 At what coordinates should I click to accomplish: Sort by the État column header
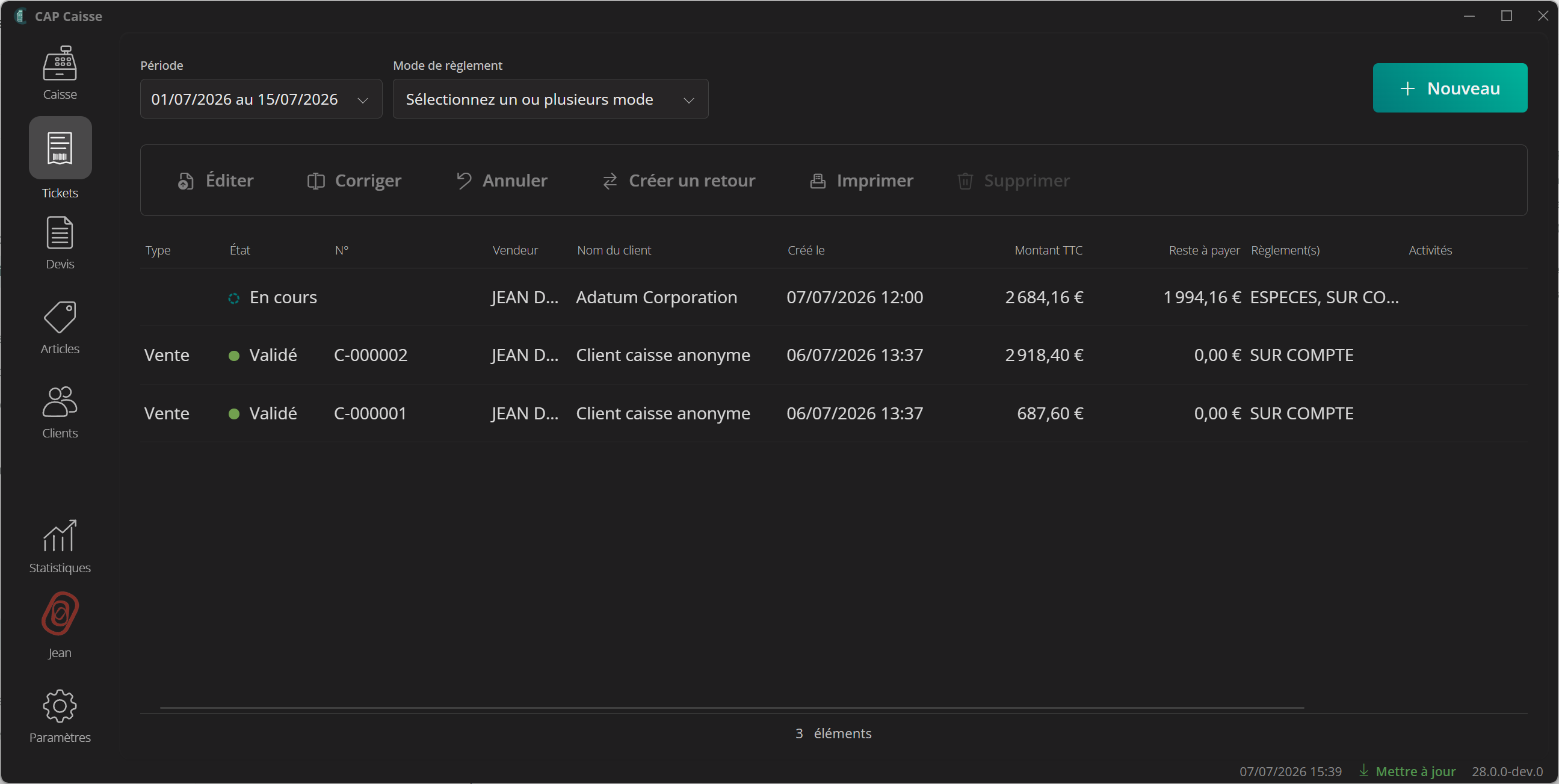point(239,250)
